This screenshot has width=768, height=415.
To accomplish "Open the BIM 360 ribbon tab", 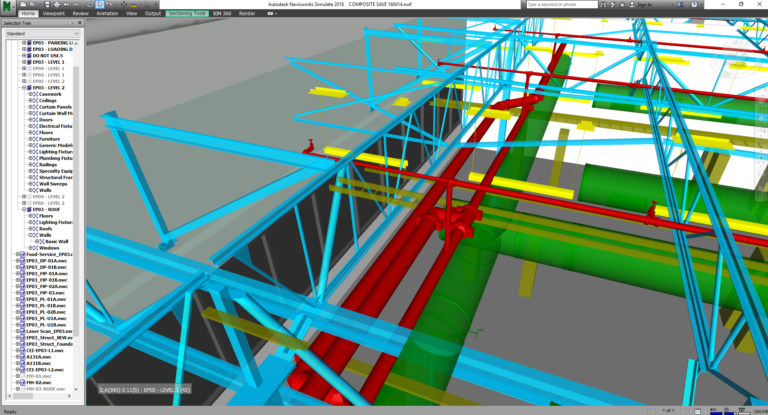I will click(222, 13).
